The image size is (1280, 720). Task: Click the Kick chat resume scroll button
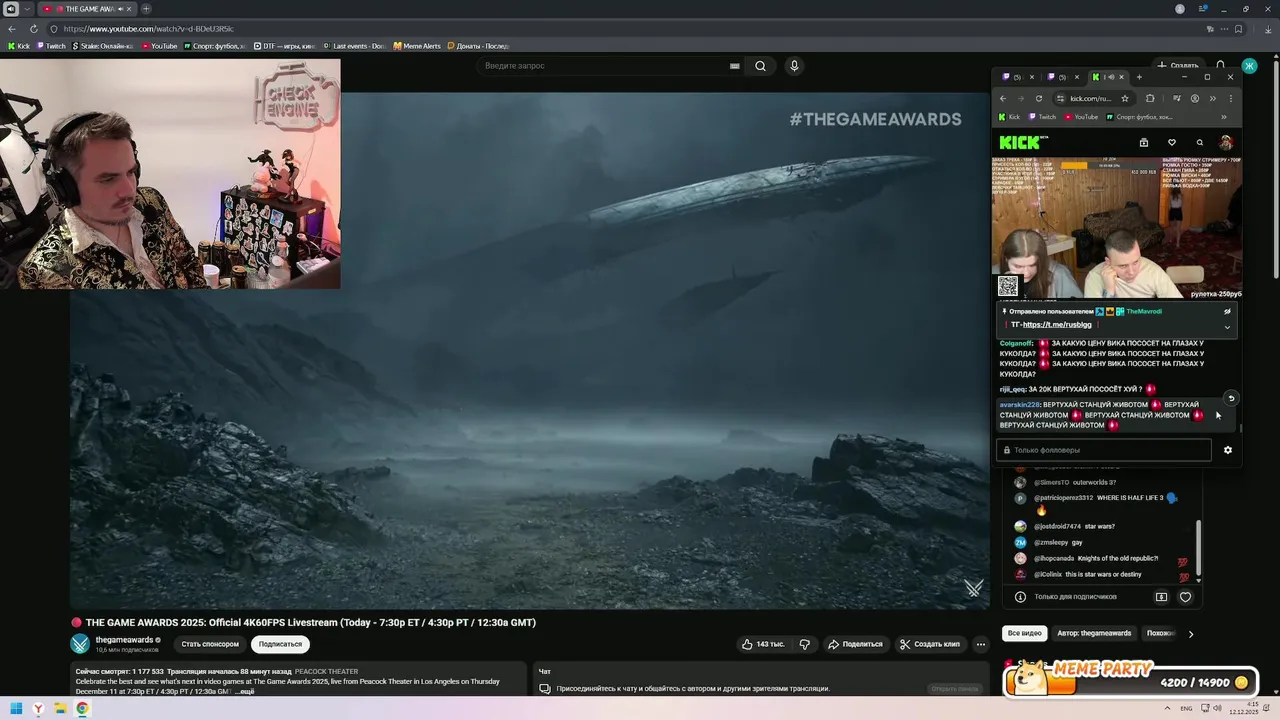(1231, 398)
